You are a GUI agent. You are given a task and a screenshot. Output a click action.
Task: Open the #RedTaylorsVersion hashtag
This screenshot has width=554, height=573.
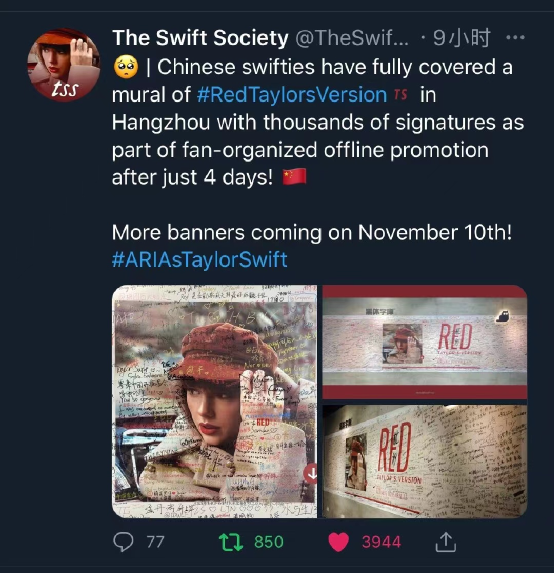pos(292,95)
